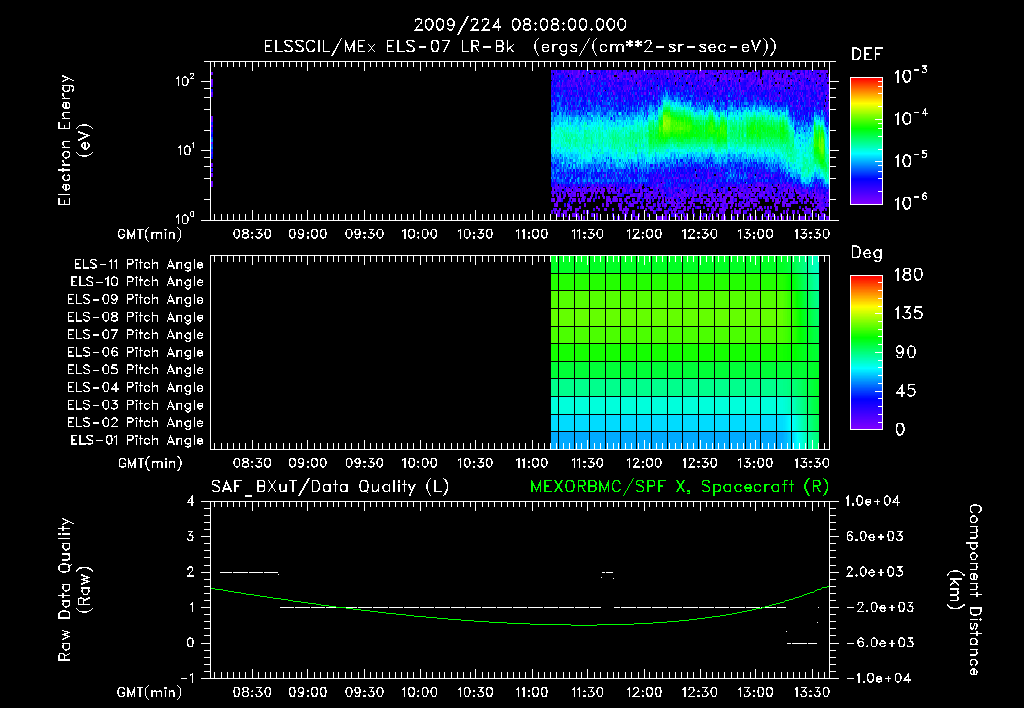Click the -1 tick on the data quality axis
This screenshot has width=1024, height=708.
187,678
